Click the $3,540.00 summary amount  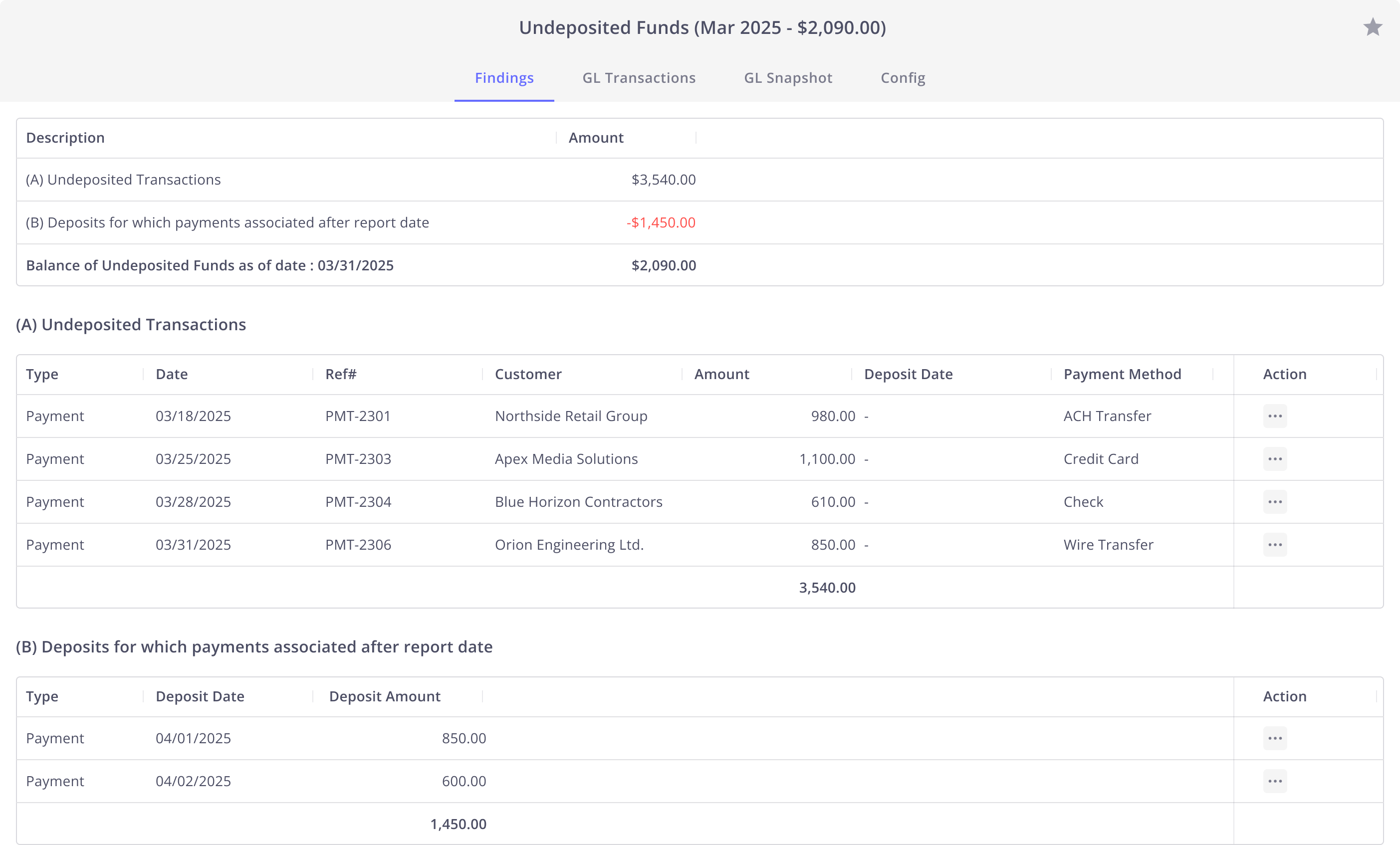(x=664, y=180)
